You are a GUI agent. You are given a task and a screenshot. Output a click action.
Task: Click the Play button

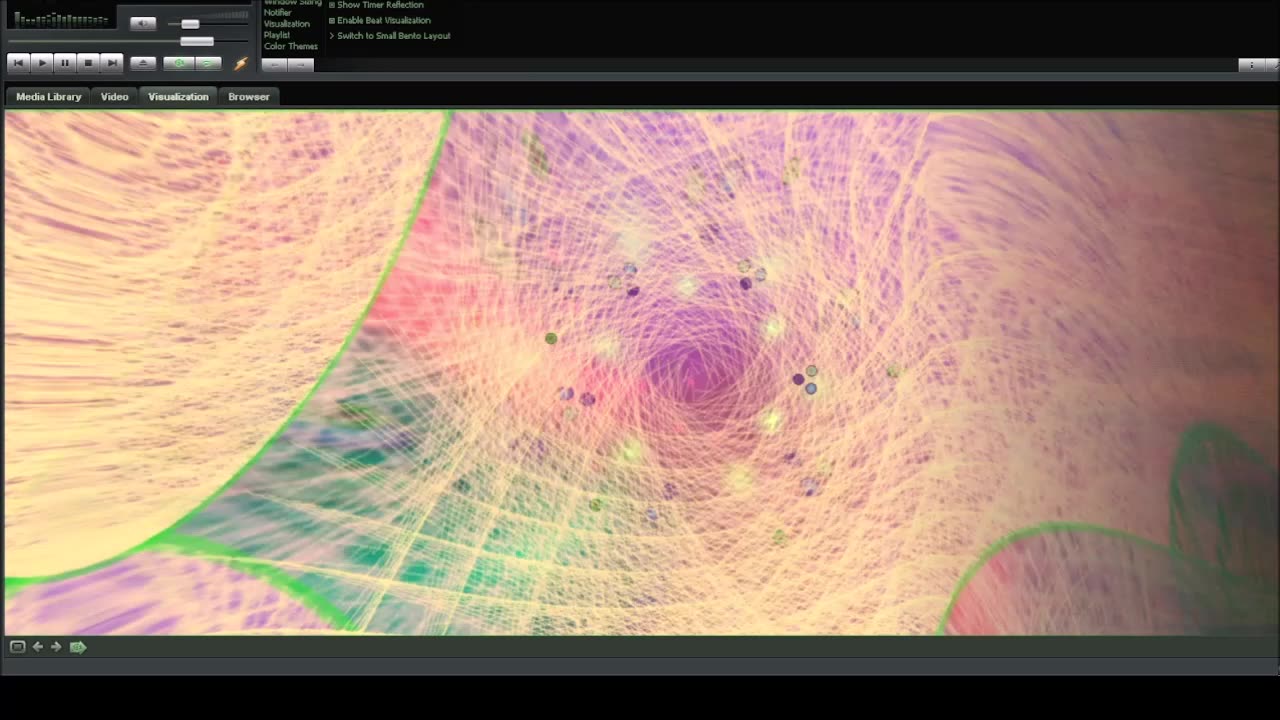pos(42,63)
